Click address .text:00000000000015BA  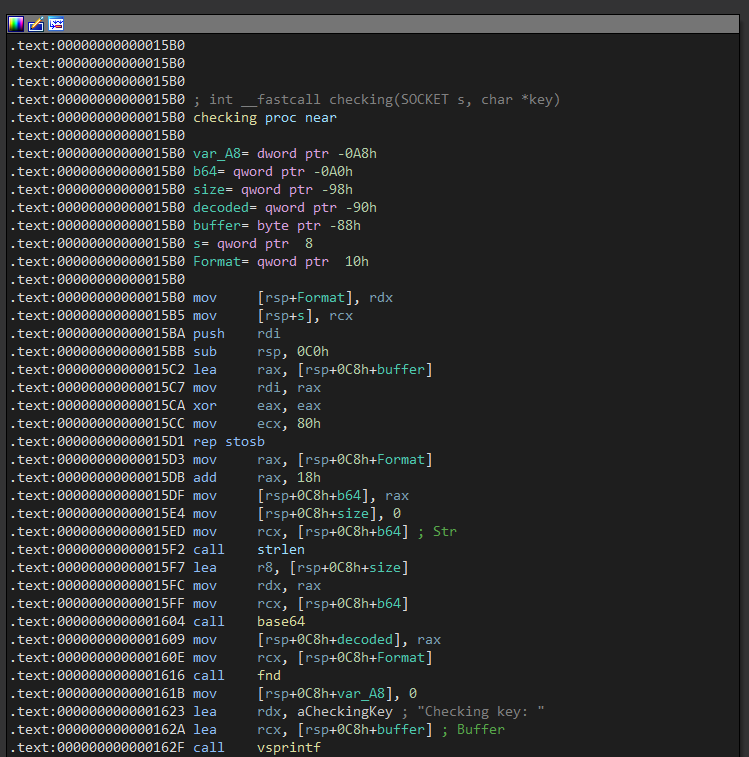[97, 333]
